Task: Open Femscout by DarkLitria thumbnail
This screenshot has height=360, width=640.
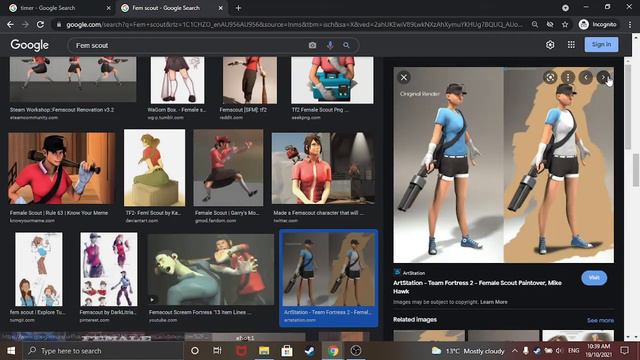Action: (x=109, y=269)
